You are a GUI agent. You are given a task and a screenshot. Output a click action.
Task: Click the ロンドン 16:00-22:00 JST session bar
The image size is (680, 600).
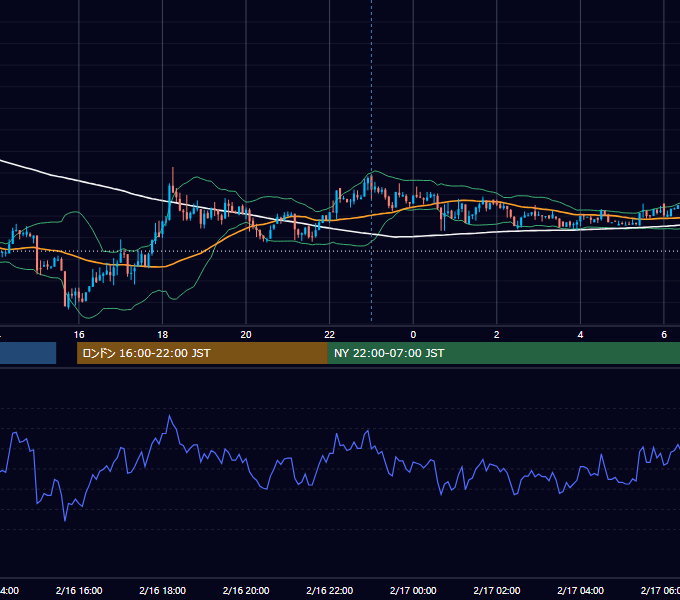click(202, 353)
